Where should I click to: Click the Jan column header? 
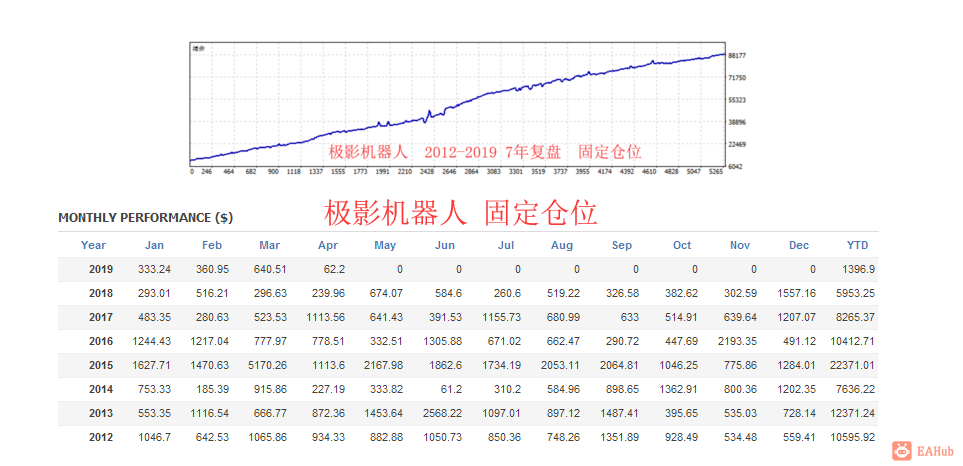[154, 246]
